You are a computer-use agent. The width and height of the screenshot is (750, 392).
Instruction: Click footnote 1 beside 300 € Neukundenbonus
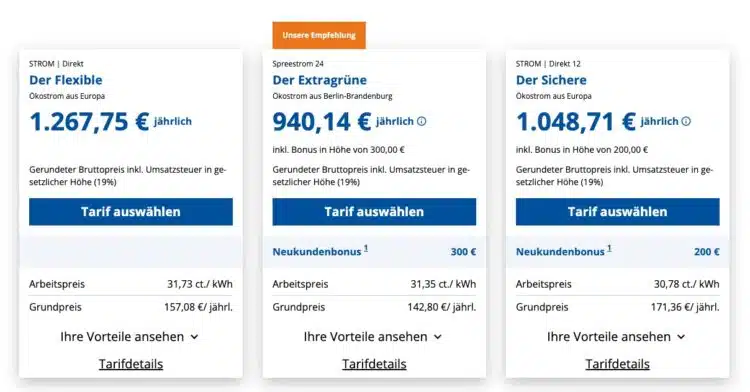click(x=366, y=248)
